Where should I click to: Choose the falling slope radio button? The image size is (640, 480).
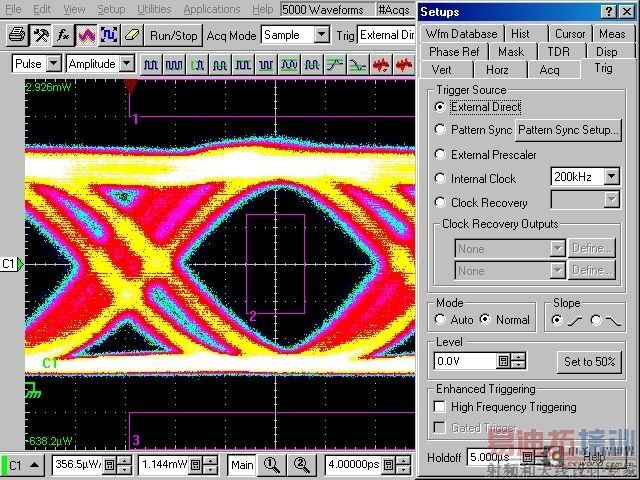[x=596, y=320]
